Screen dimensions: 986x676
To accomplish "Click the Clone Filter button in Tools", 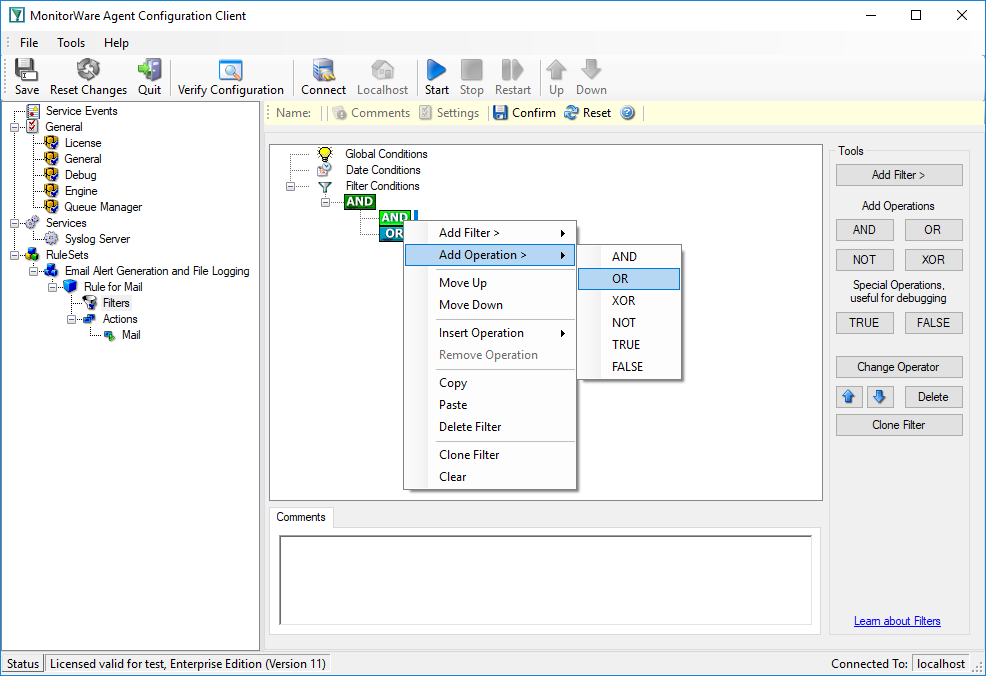I will 899,425.
